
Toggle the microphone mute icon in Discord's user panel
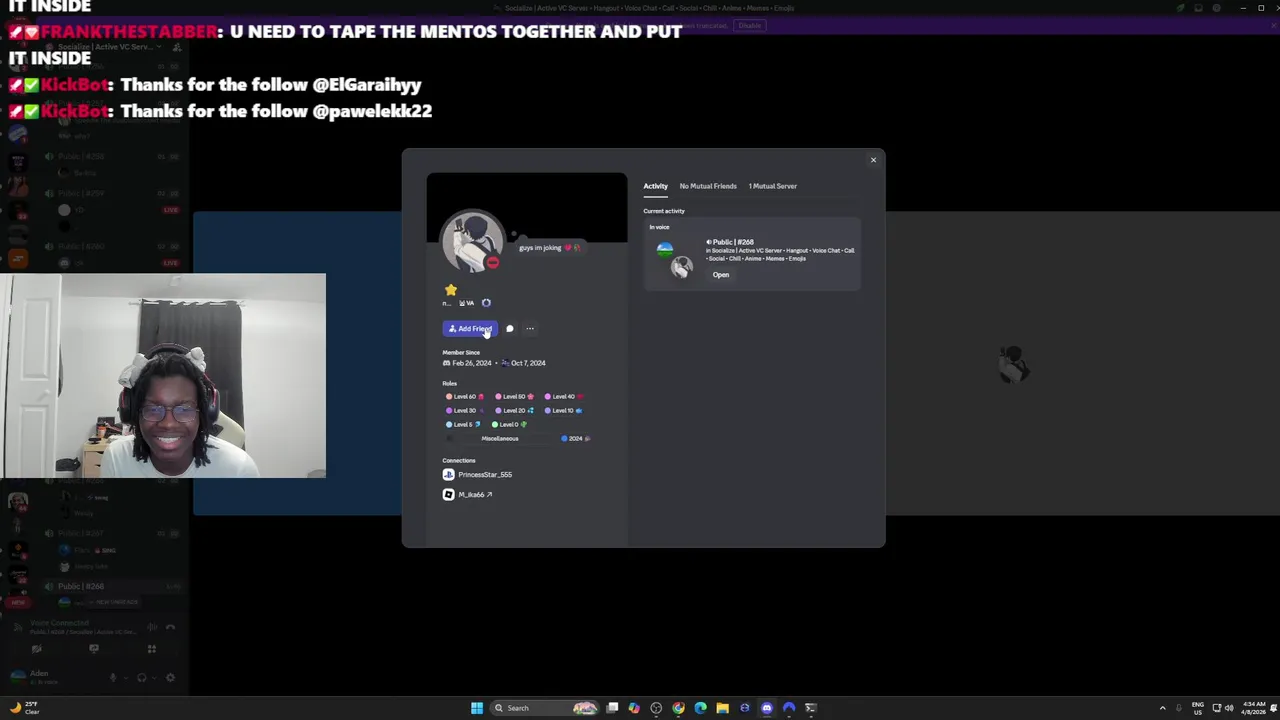113,677
